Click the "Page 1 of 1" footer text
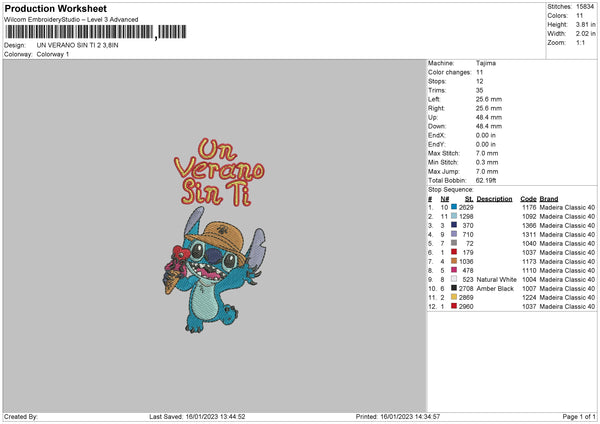This screenshot has height=424, width=600. click(x=579, y=416)
